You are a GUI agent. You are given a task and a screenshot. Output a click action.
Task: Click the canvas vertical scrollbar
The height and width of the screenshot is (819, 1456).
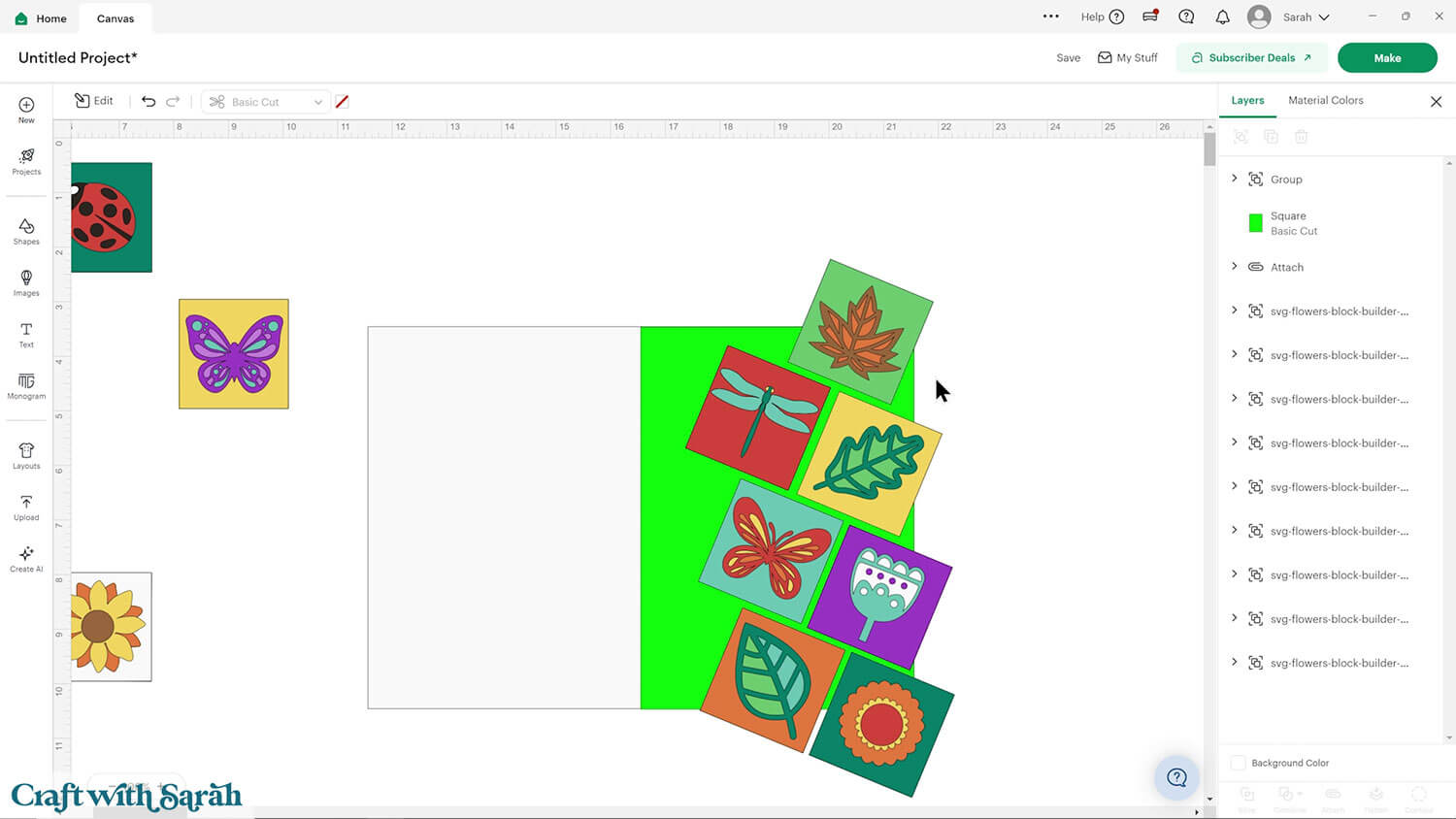(x=1209, y=150)
